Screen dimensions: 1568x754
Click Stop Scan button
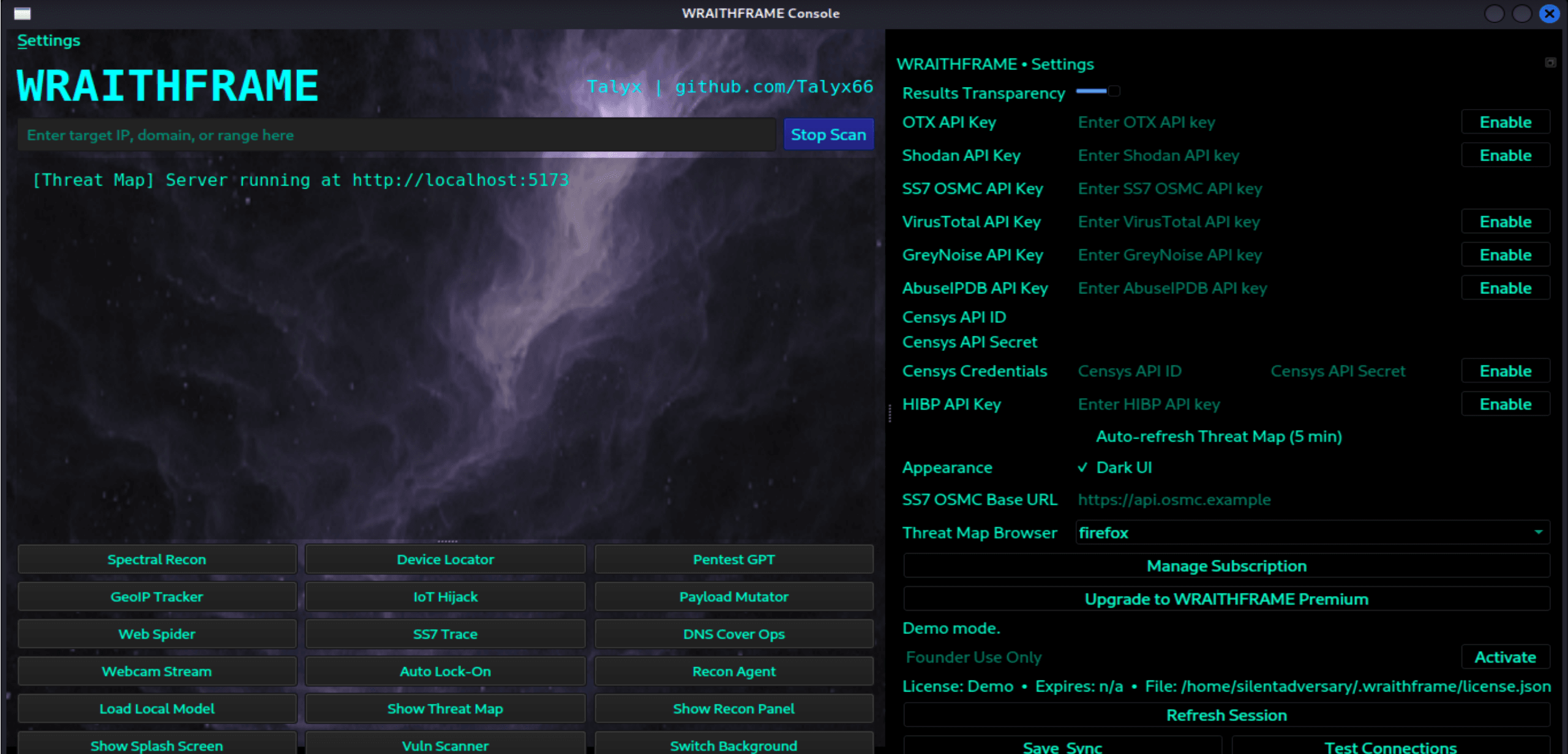[x=828, y=135]
